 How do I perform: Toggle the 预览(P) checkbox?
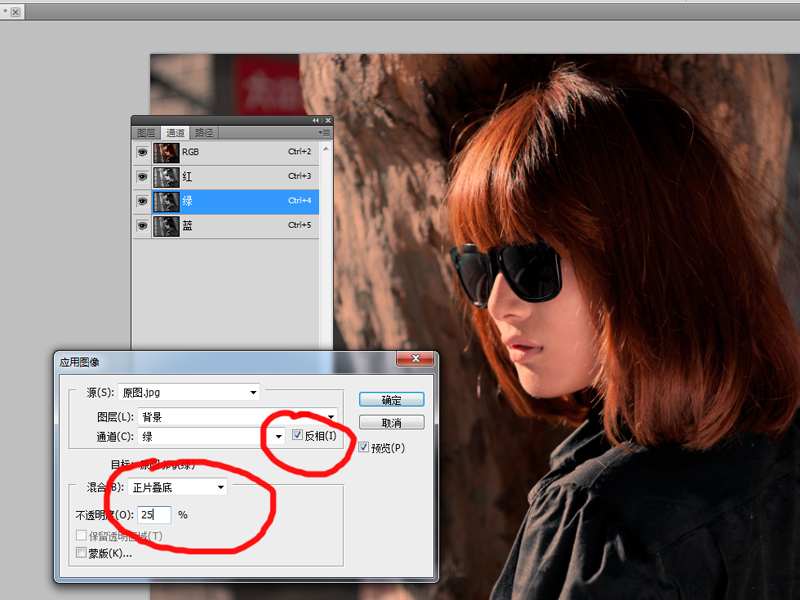click(x=364, y=447)
